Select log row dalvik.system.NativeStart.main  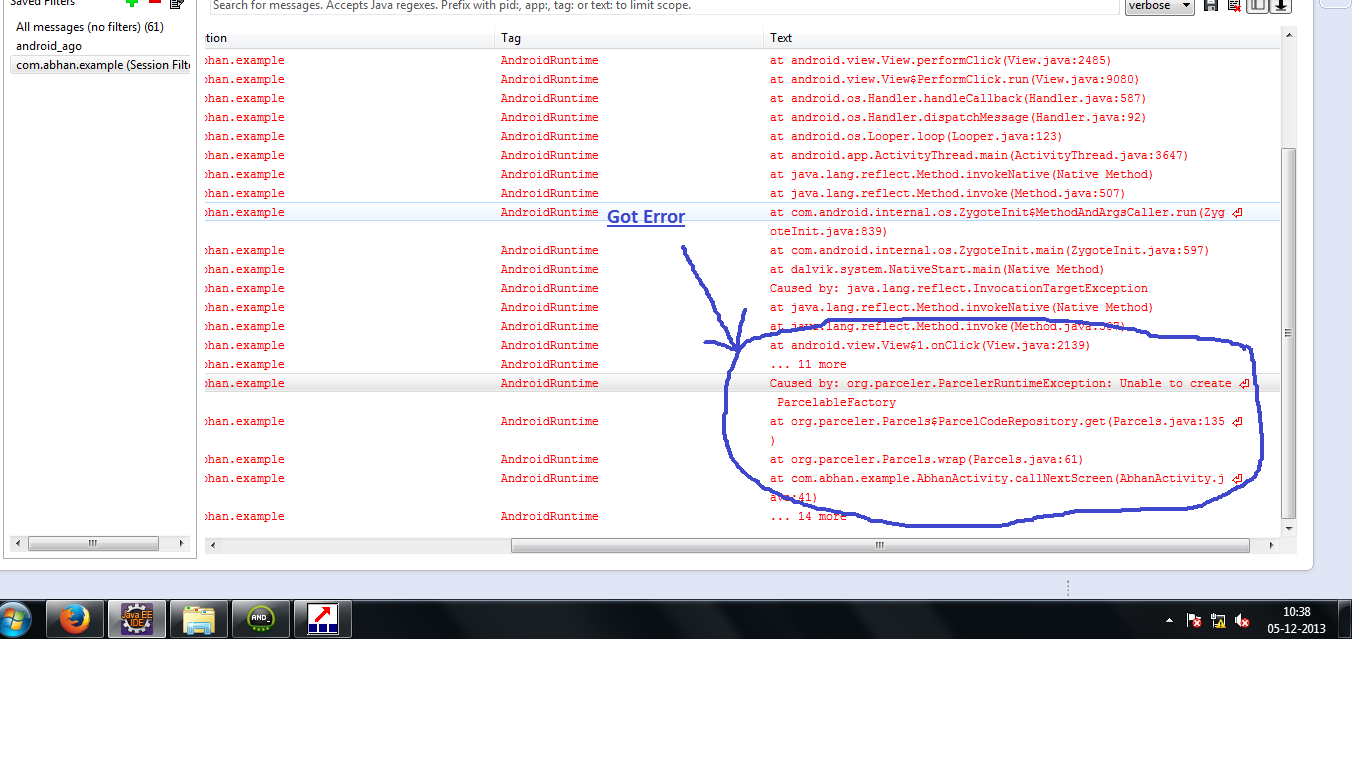click(x=742, y=269)
